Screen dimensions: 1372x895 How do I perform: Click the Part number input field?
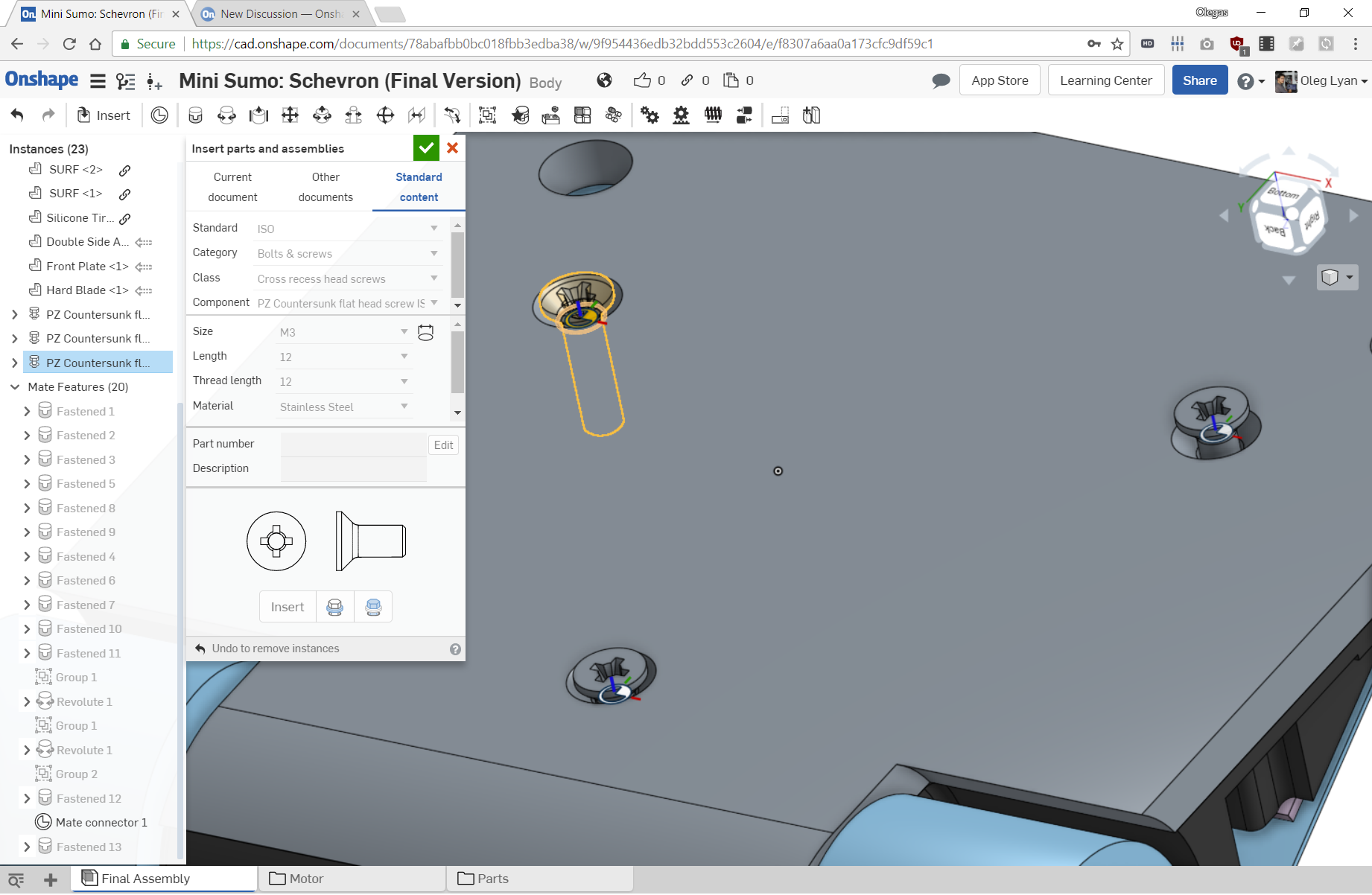pyautogui.click(x=353, y=445)
